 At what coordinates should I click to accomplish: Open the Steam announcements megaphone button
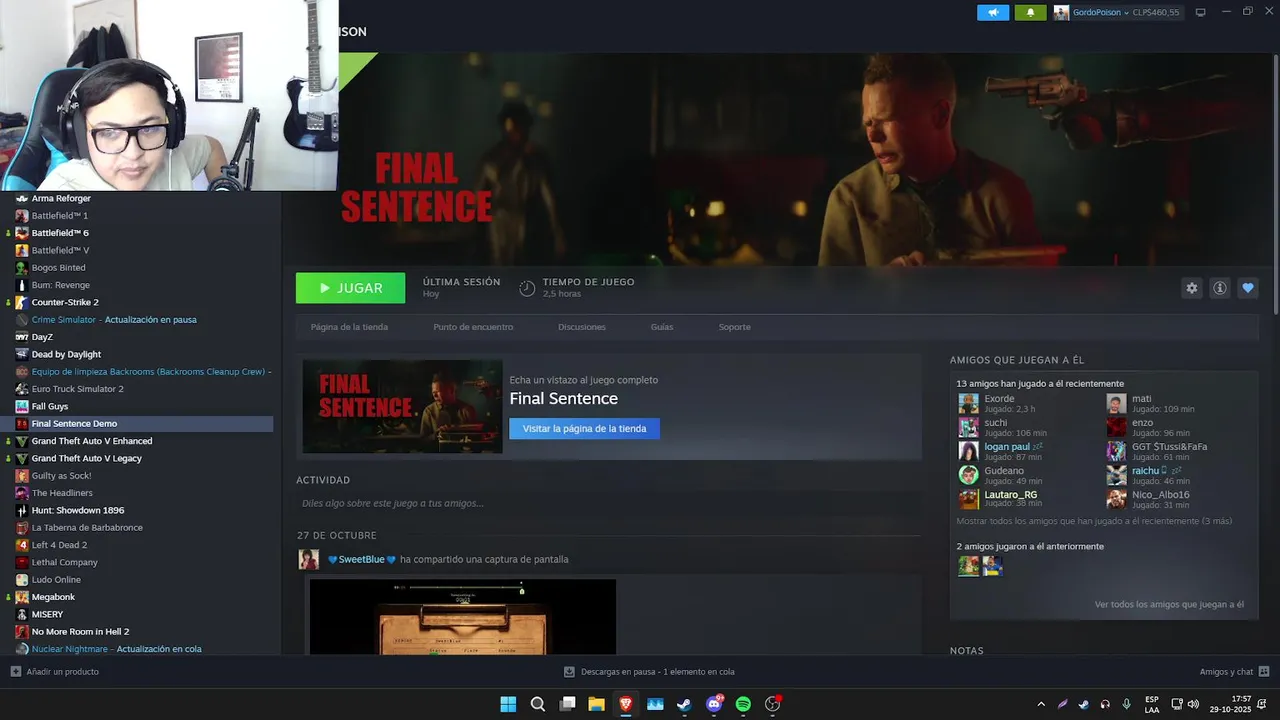click(993, 12)
